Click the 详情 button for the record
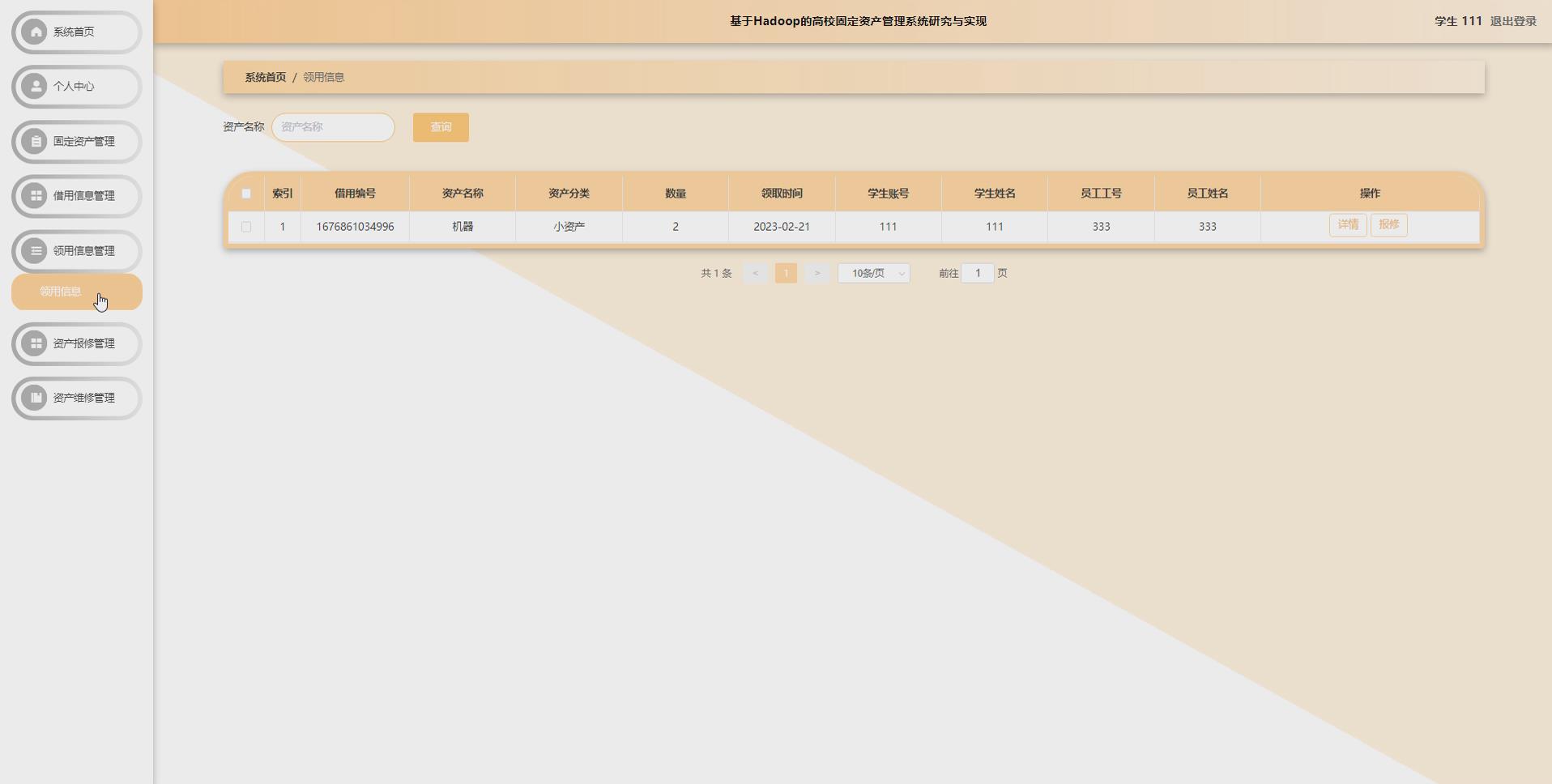1552x784 pixels. pyautogui.click(x=1347, y=224)
